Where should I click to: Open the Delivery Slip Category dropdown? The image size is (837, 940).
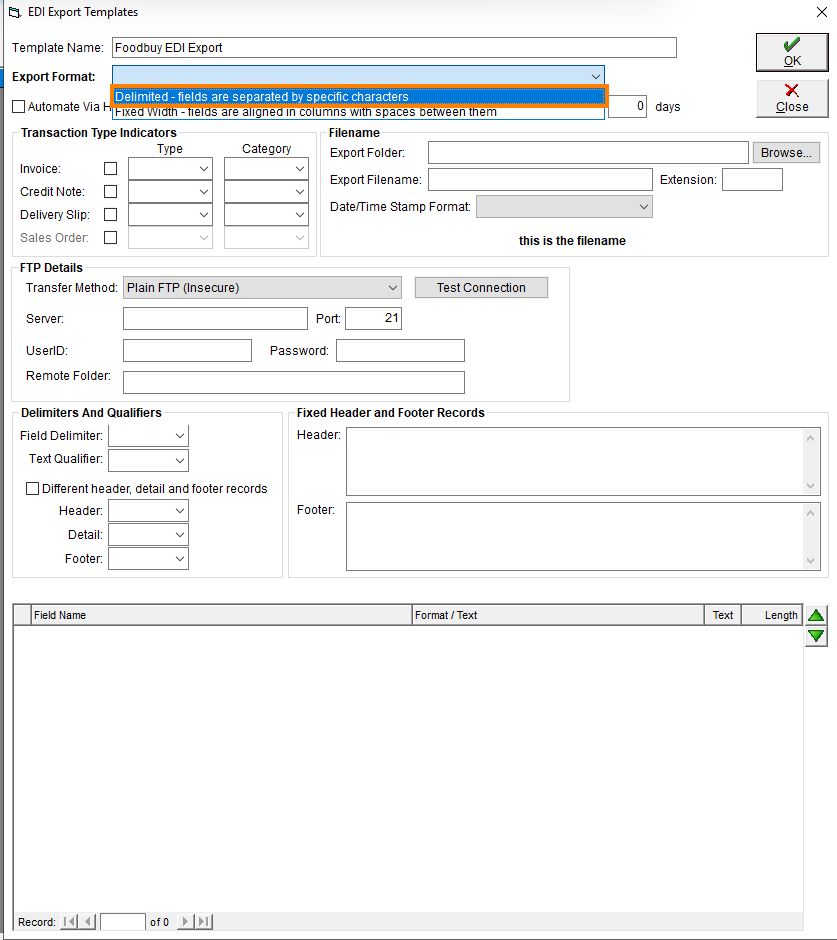(266, 215)
